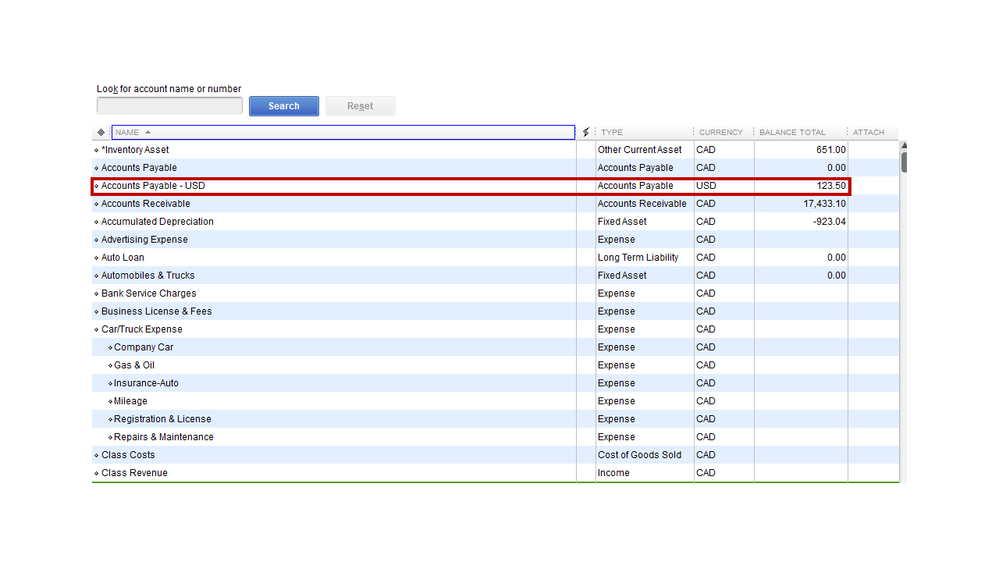Click the Reset button

pos(360,106)
